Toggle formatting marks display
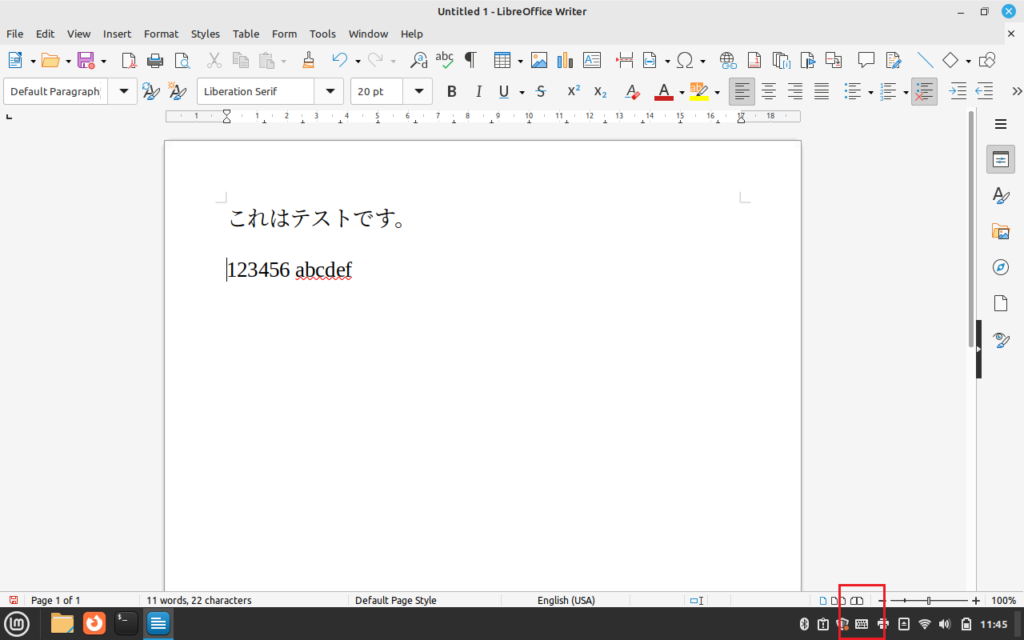Image resolution: width=1024 pixels, height=640 pixels. (470, 61)
